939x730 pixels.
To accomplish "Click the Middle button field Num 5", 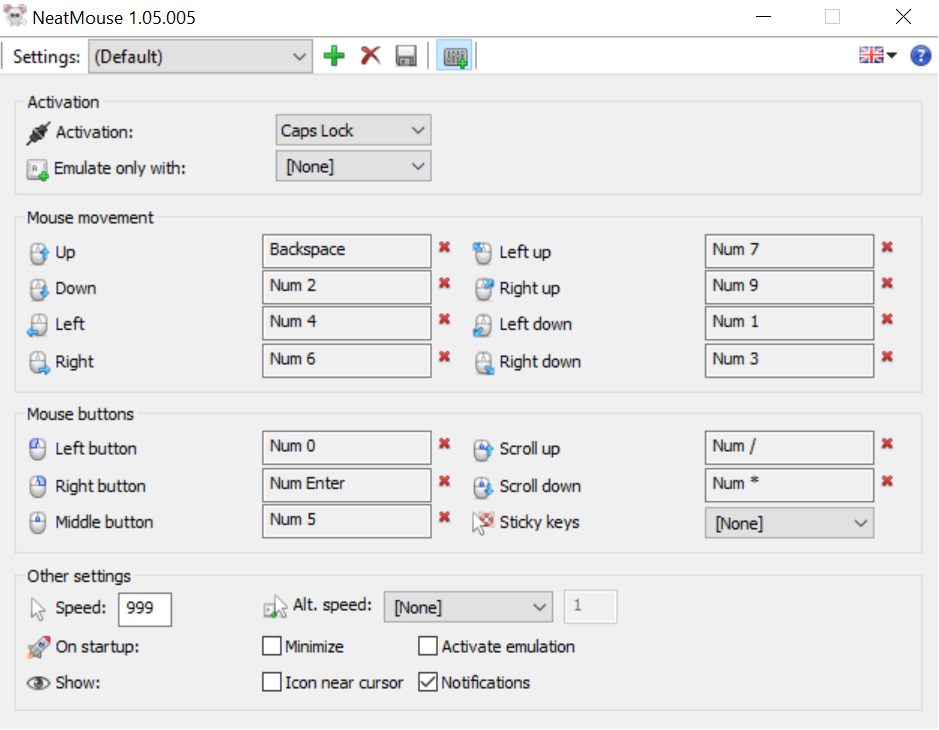I will click(347, 521).
